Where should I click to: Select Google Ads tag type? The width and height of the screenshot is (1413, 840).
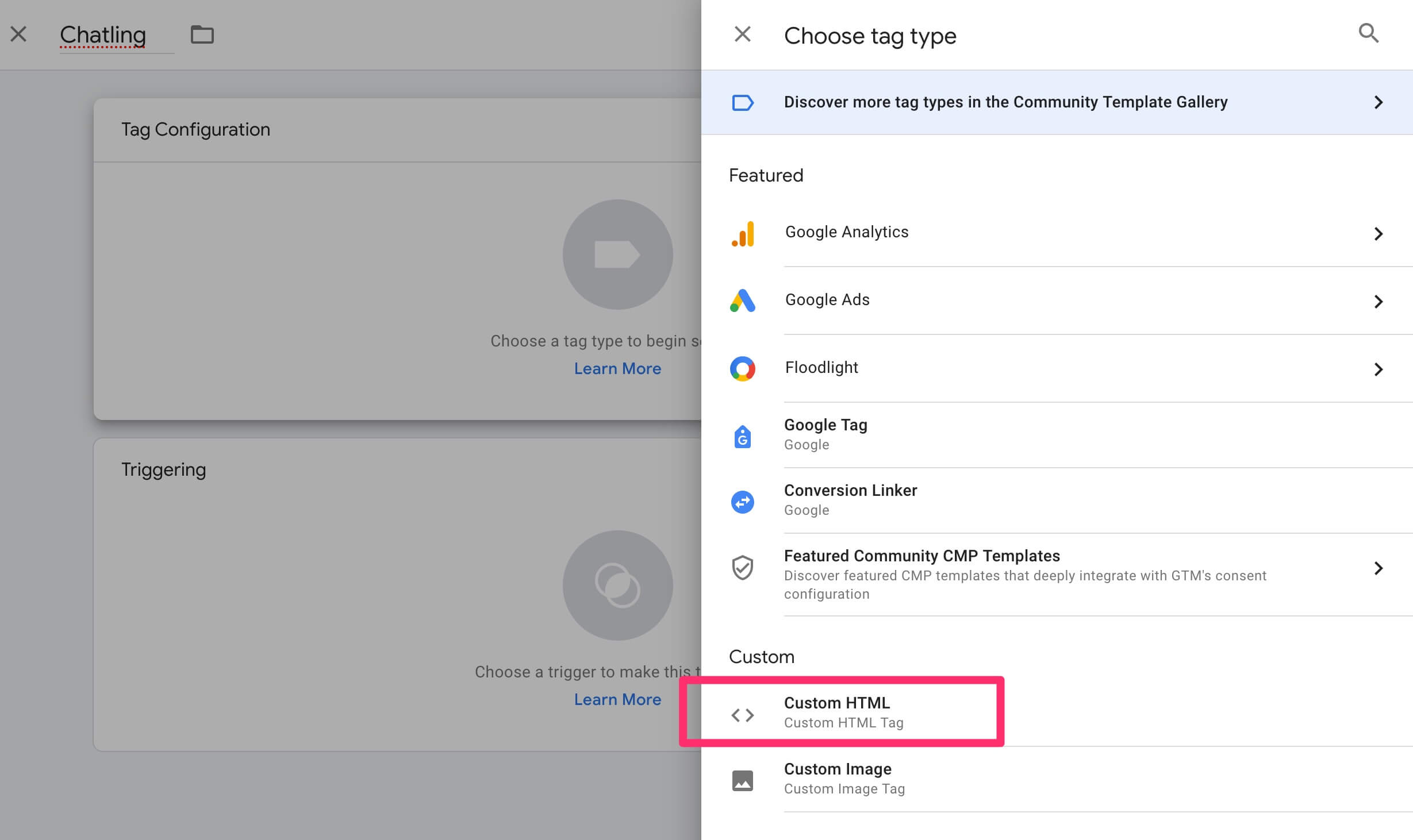tap(1057, 300)
